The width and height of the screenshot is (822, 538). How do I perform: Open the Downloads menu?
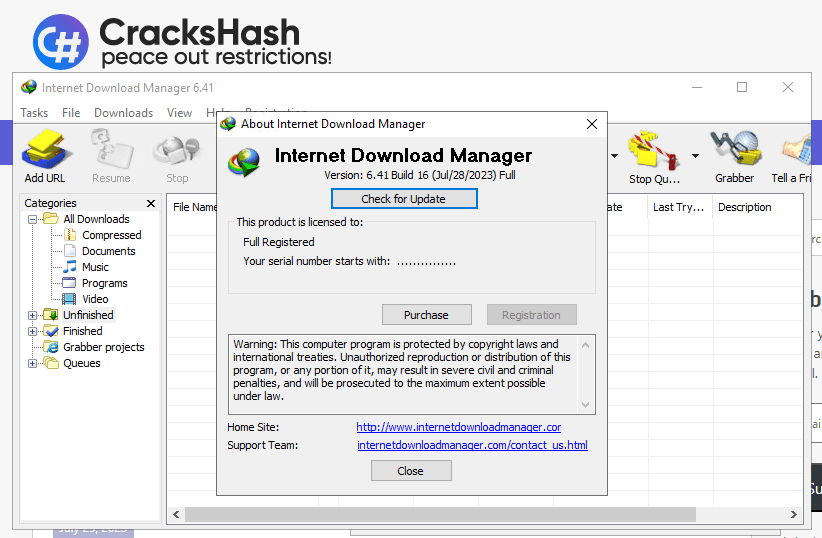point(124,113)
